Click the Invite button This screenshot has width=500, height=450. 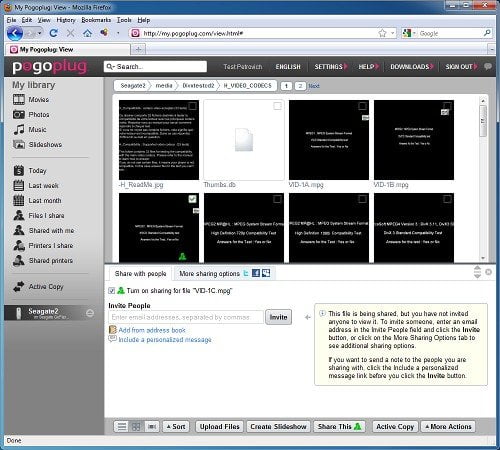(x=278, y=317)
